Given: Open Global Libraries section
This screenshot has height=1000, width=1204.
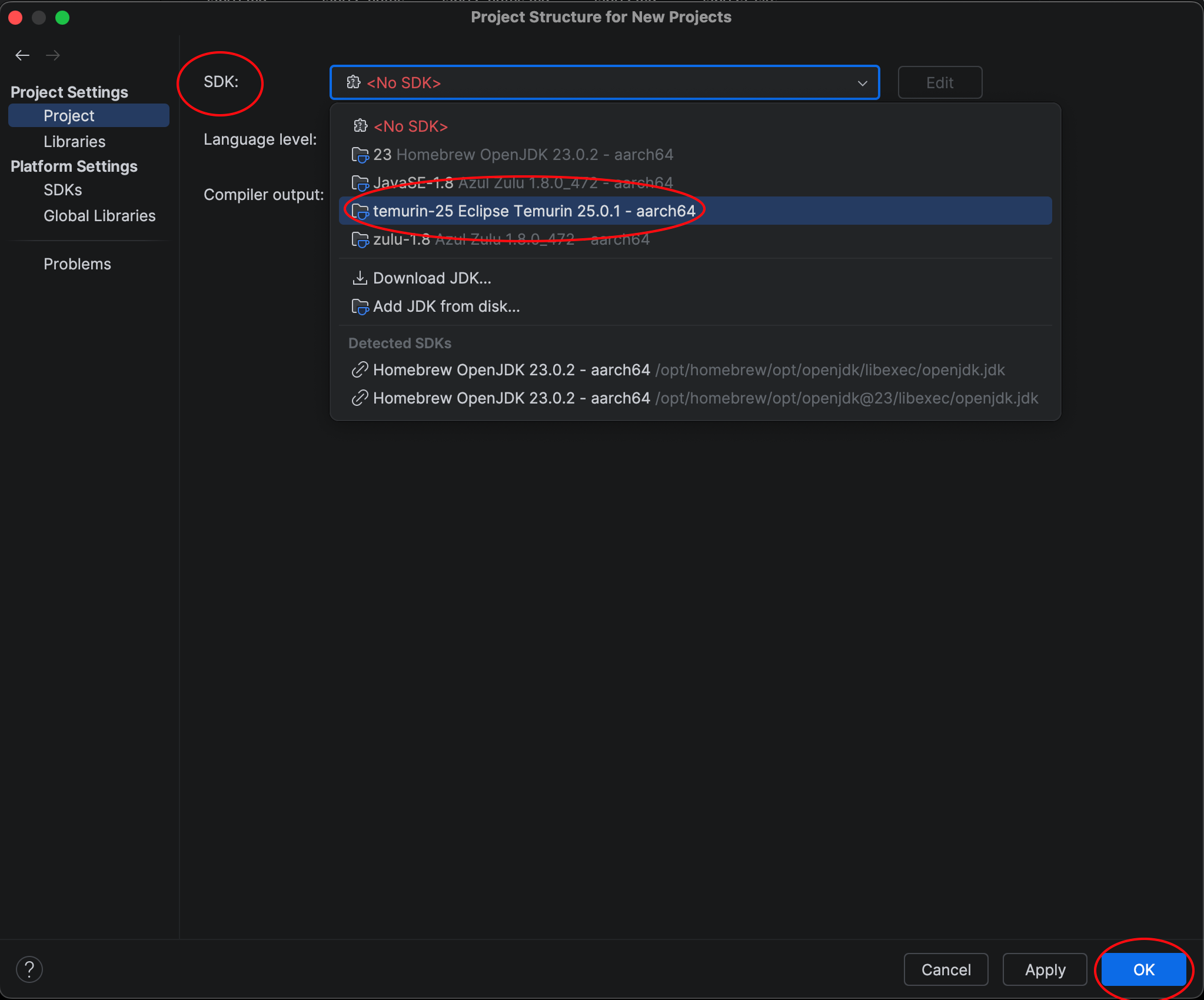Looking at the screenshot, I should [99, 216].
